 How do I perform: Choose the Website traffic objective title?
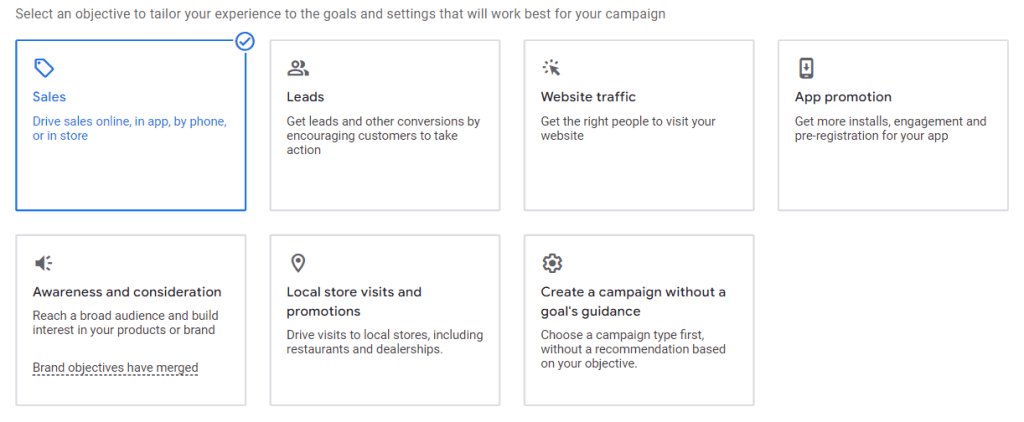[588, 97]
